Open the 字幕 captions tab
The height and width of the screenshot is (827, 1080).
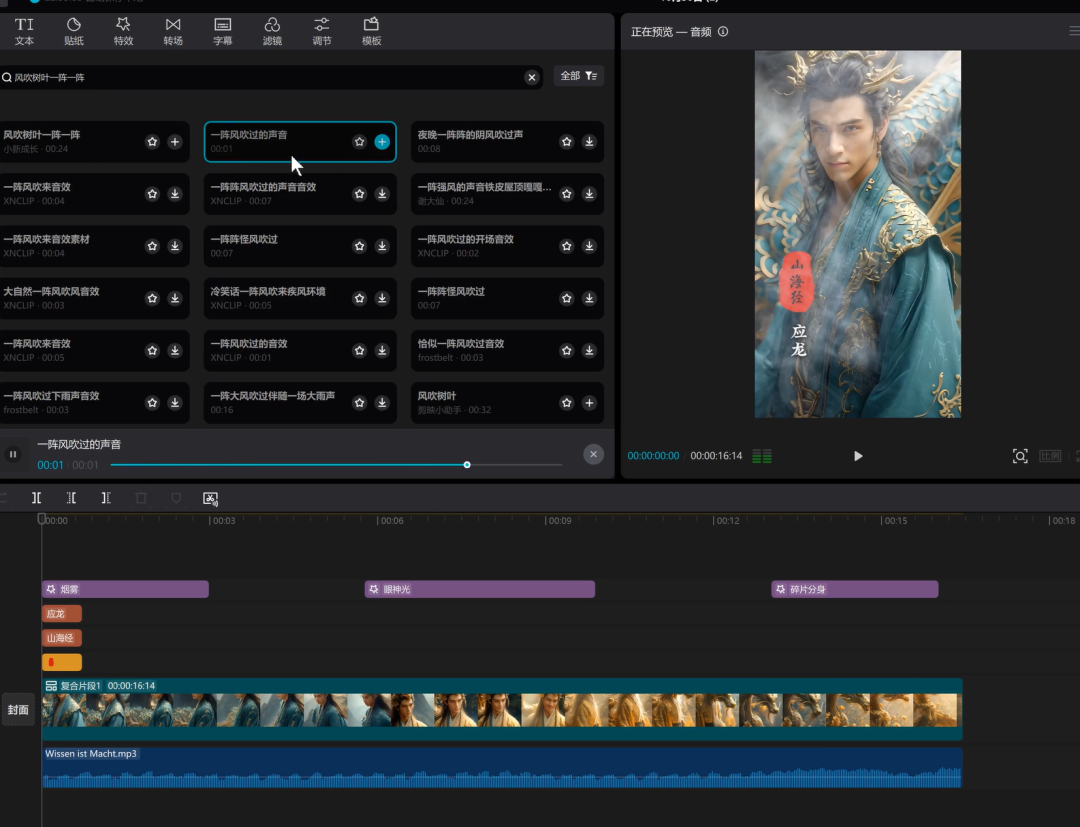tap(222, 32)
